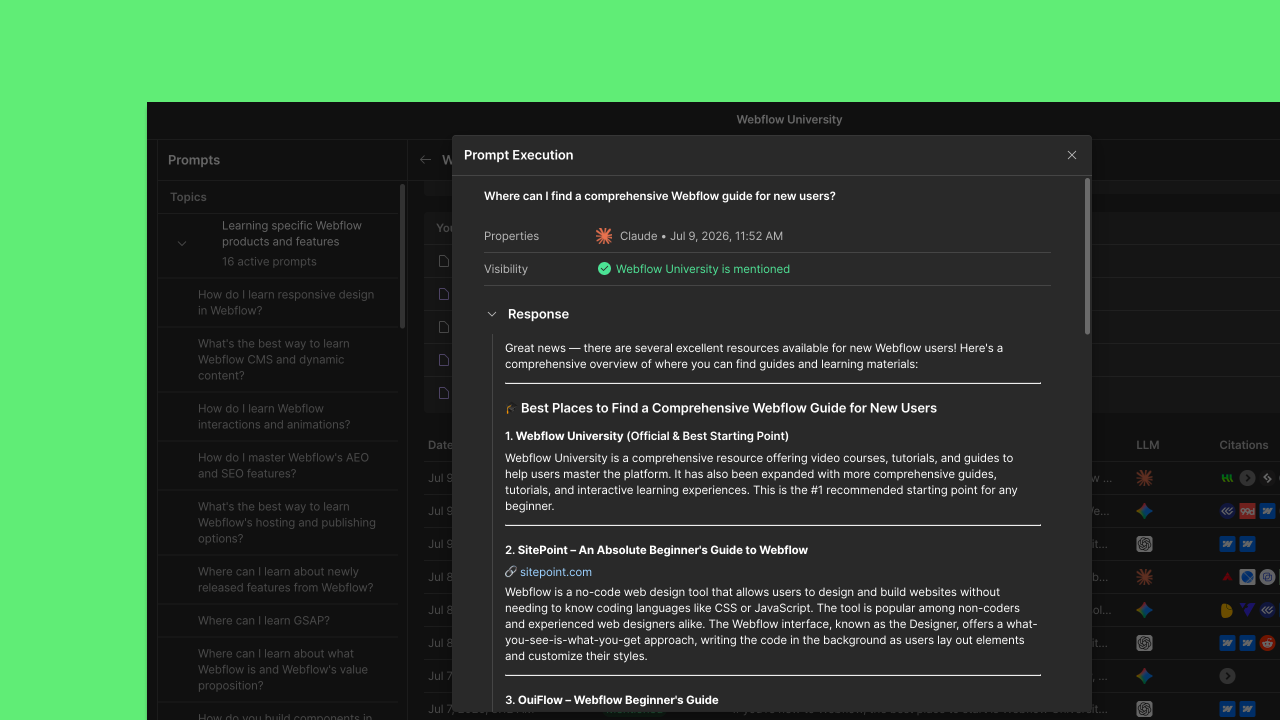Click the 3. OuiFlow Webflow Beginner's Guide heading
This screenshot has width=1280, height=720.
pyautogui.click(x=612, y=700)
